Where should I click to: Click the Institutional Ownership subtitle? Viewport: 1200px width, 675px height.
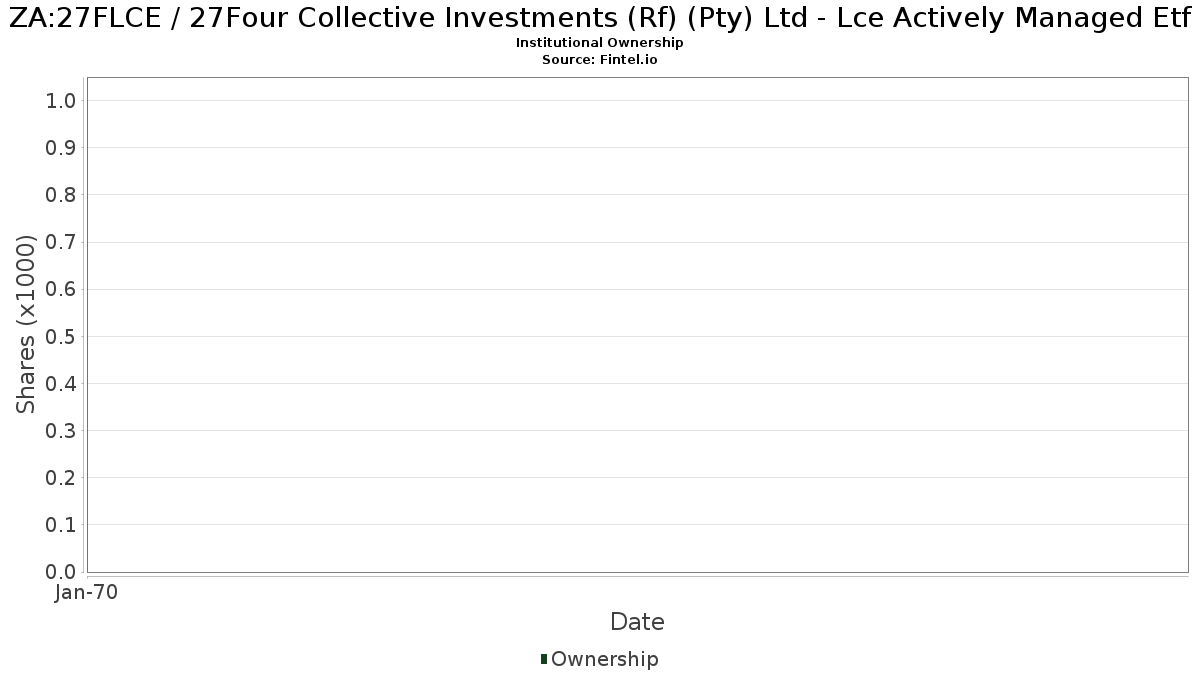600,43
